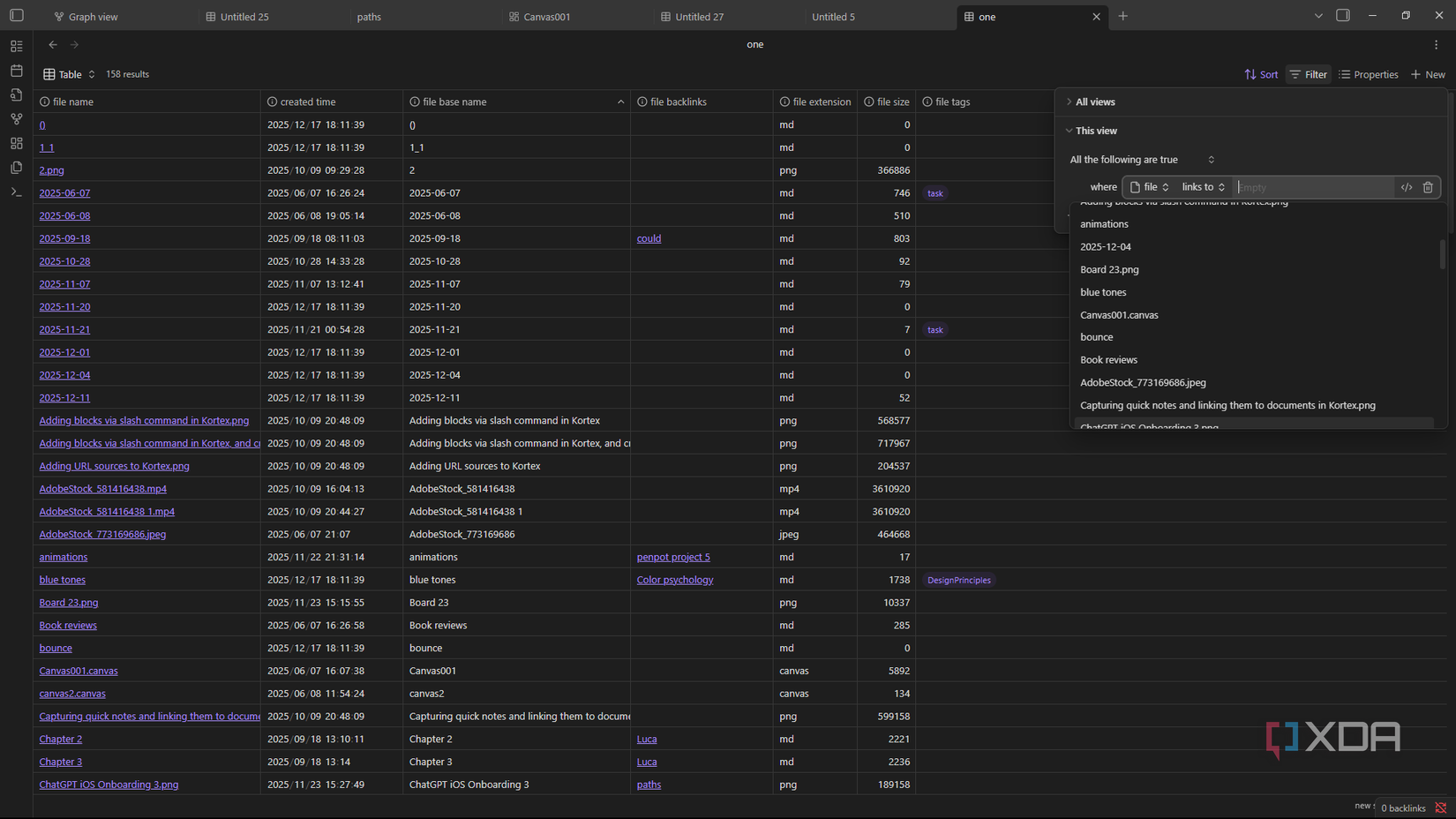Screen dimensions: 1456x819
Task: Click the canvas grid icon in ribbon
Action: tap(16, 143)
